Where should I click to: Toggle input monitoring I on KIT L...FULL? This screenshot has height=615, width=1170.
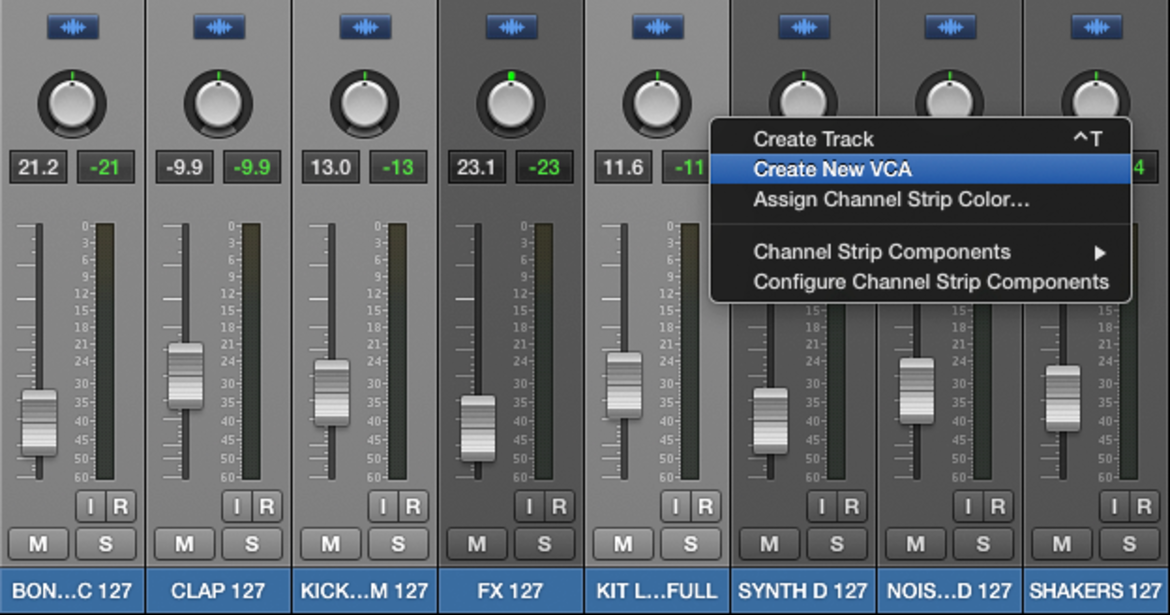(675, 507)
